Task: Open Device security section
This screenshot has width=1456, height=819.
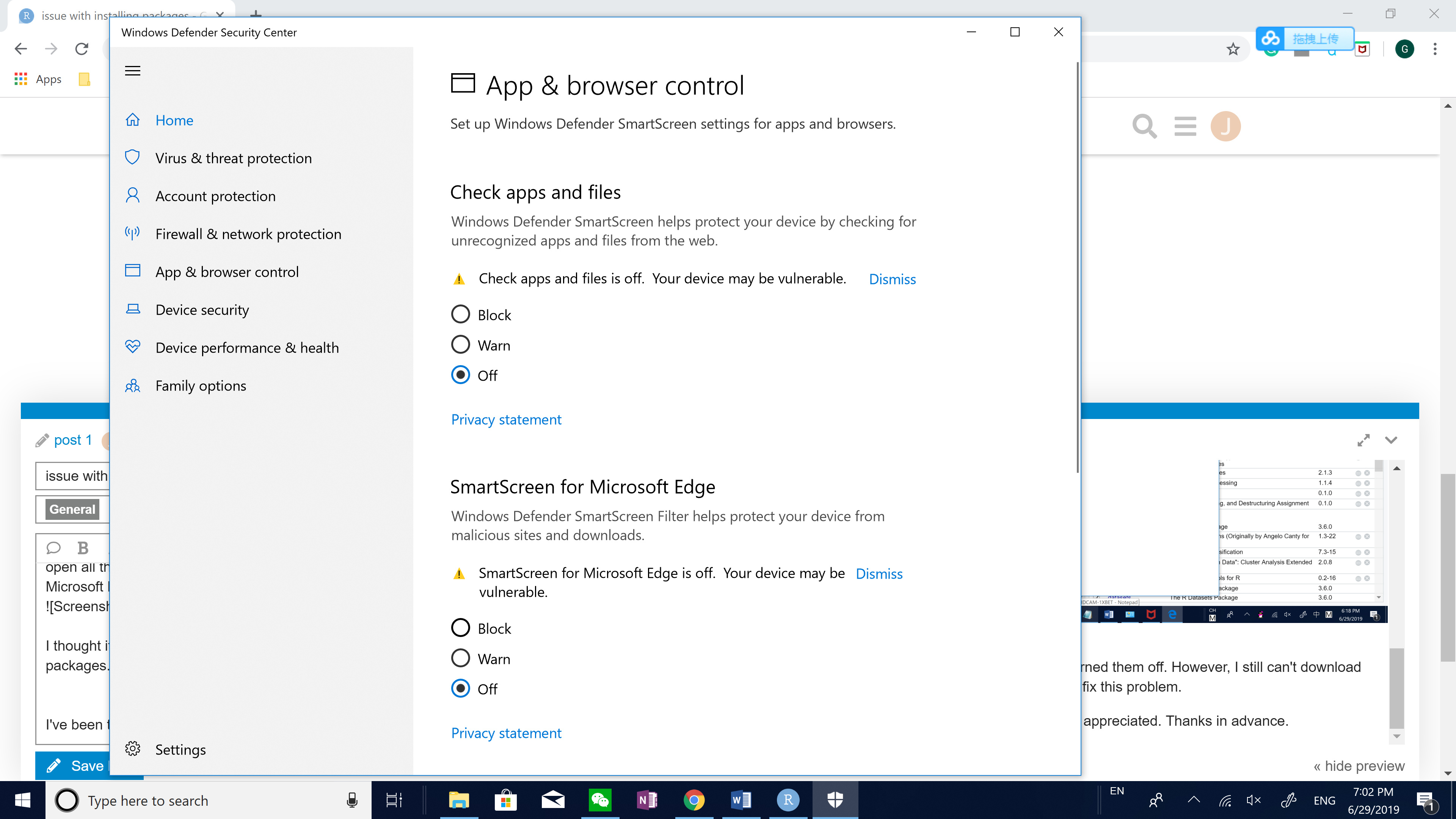Action: [202, 310]
